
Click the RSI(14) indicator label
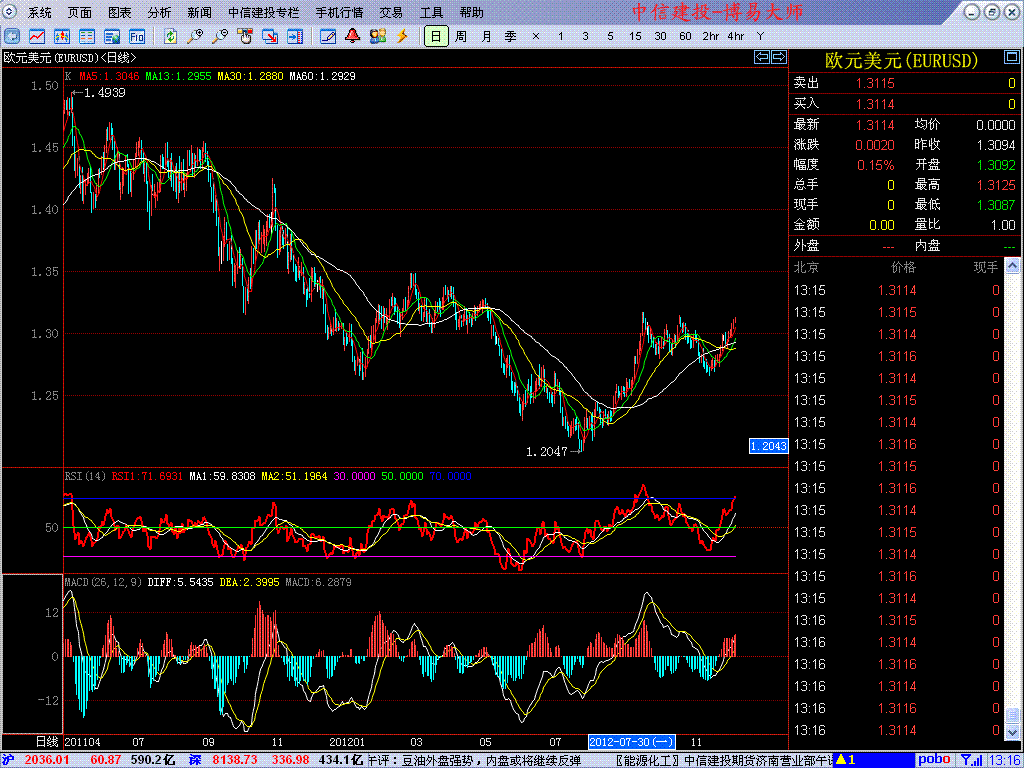point(86,476)
